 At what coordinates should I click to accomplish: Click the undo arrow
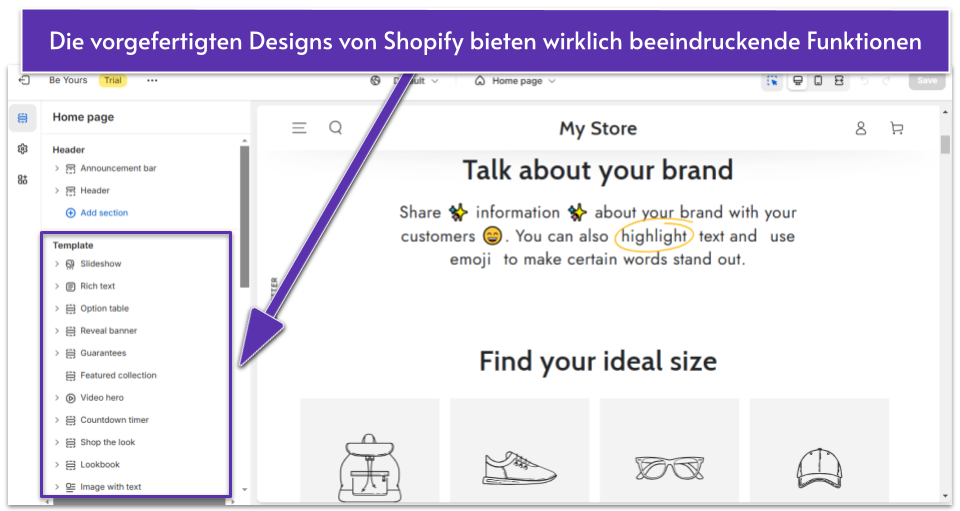coord(864,81)
